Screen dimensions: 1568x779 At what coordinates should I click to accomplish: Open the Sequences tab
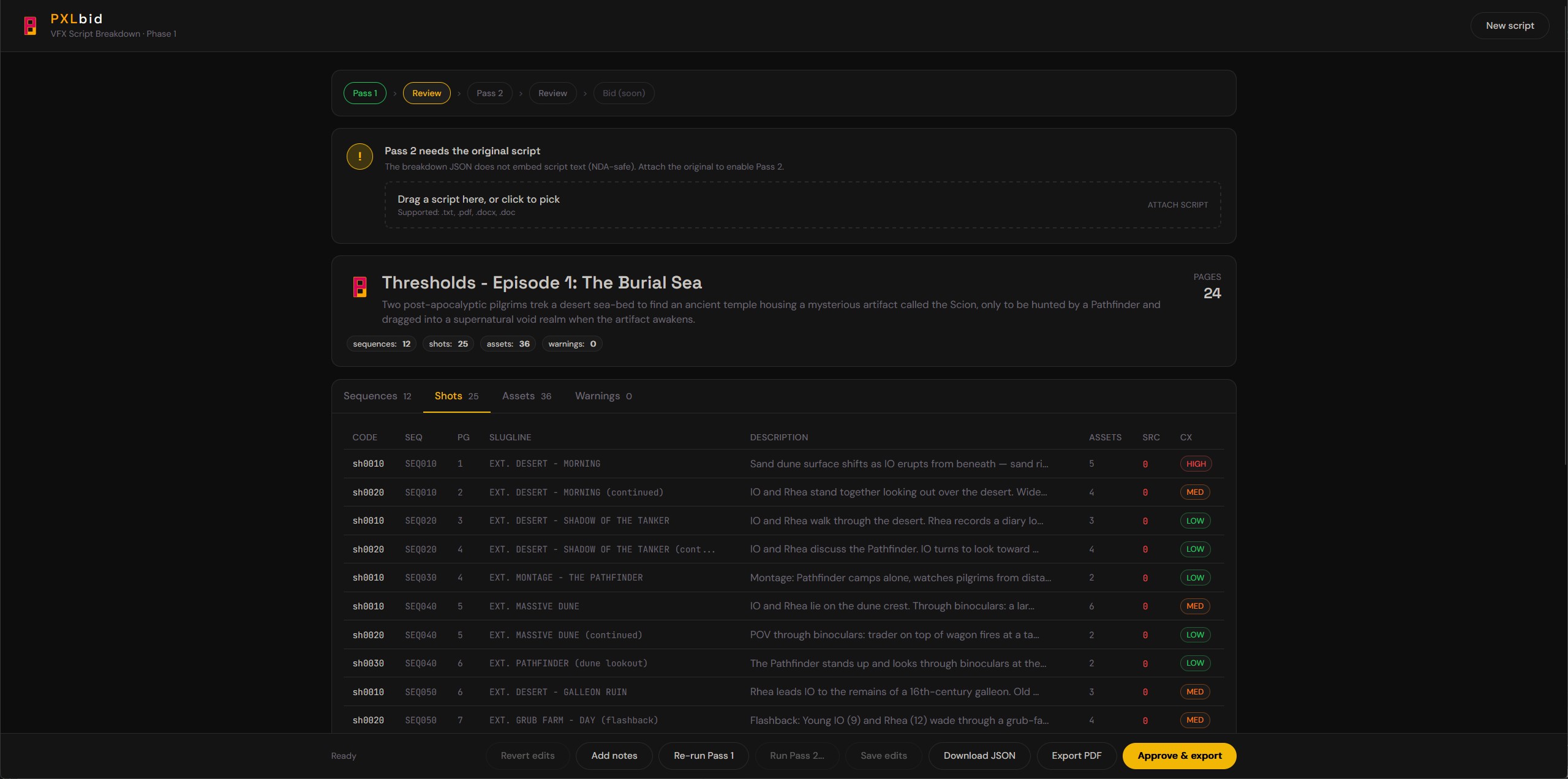click(377, 396)
